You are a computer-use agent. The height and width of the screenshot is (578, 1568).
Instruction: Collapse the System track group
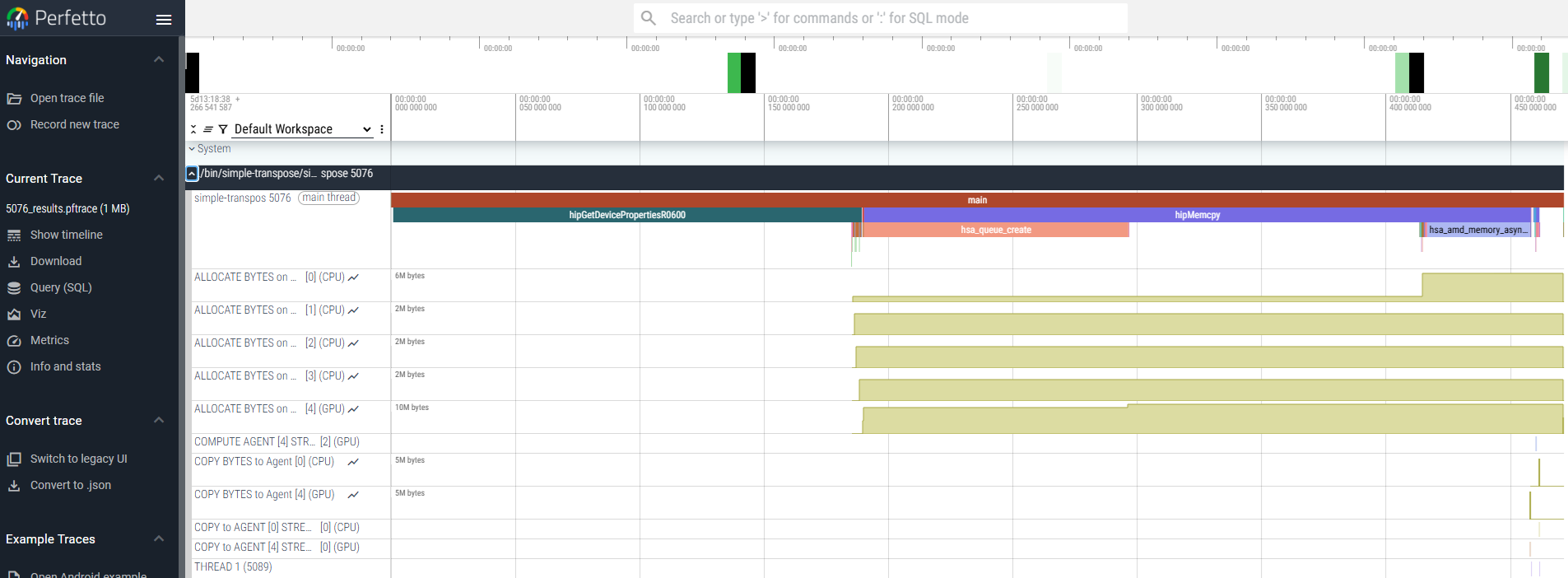(192, 149)
